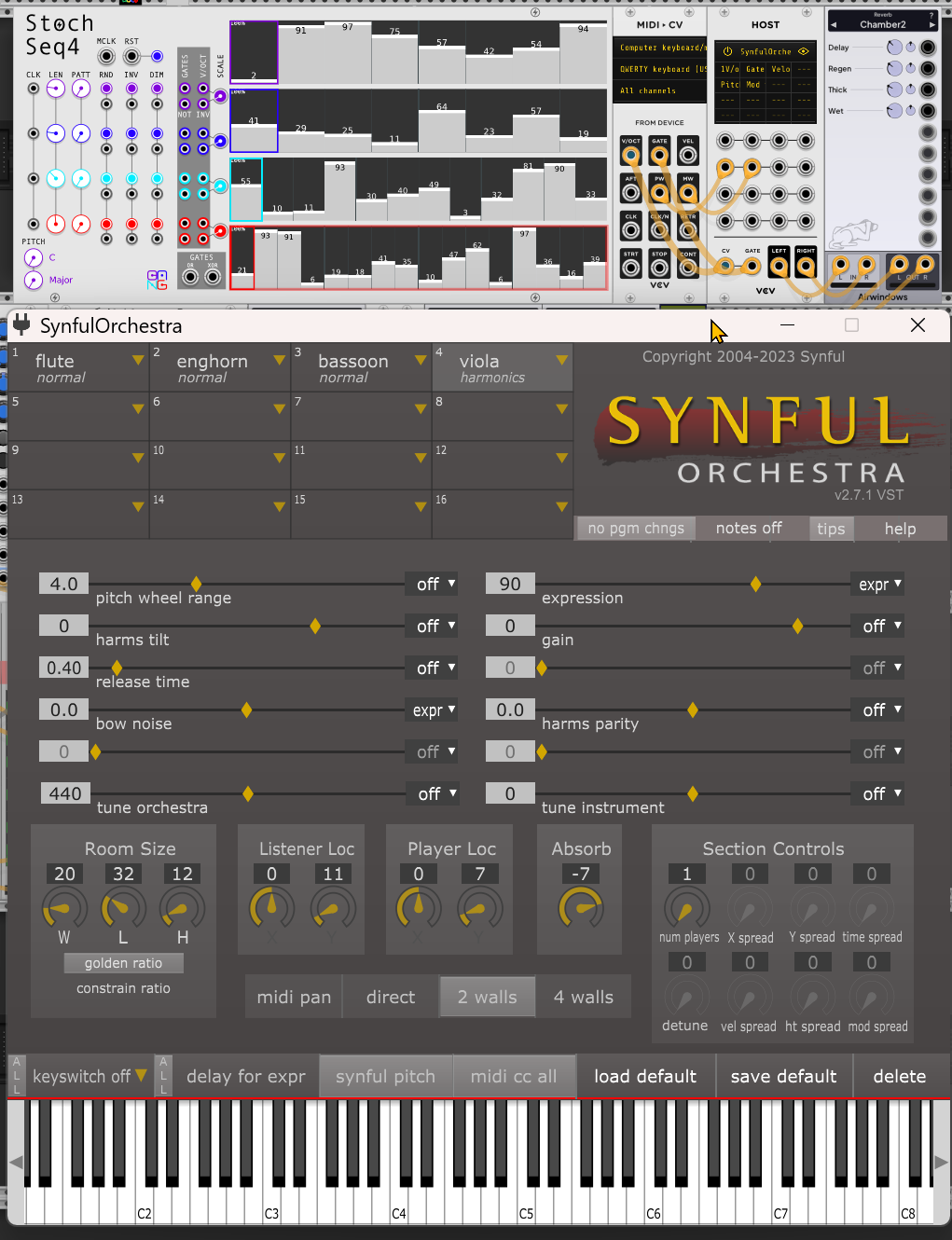Click the PITCH root knob labeled C
The image size is (952, 1240).
34,257
